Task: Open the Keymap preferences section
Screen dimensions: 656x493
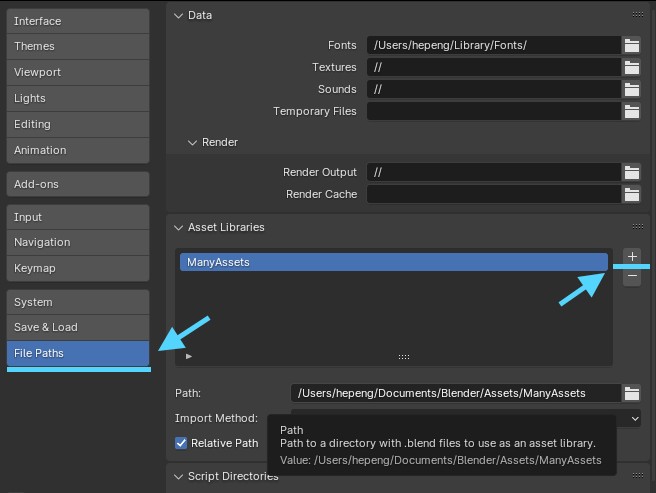Action: (x=78, y=268)
